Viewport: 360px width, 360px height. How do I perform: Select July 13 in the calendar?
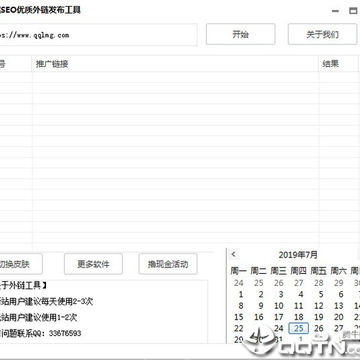pyautogui.click(x=339, y=306)
